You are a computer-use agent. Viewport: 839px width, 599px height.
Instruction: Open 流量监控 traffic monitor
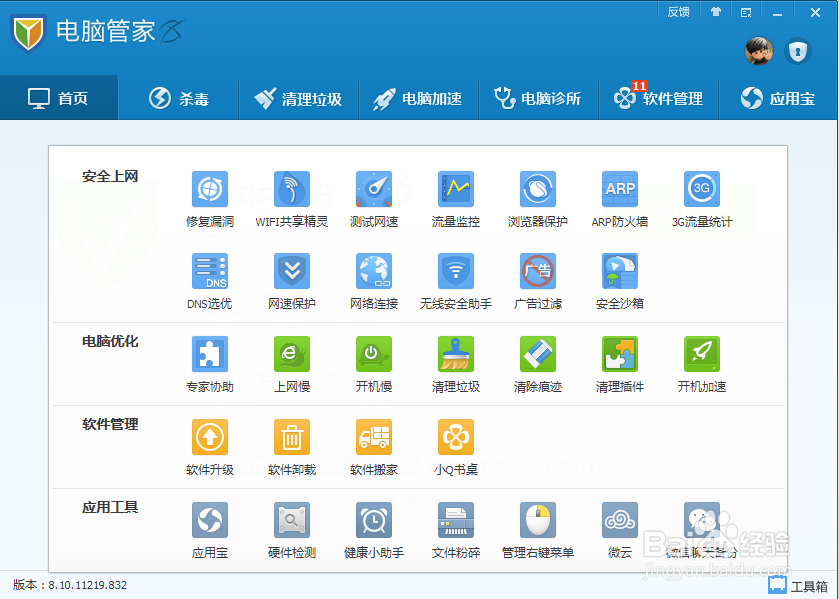tap(455, 189)
